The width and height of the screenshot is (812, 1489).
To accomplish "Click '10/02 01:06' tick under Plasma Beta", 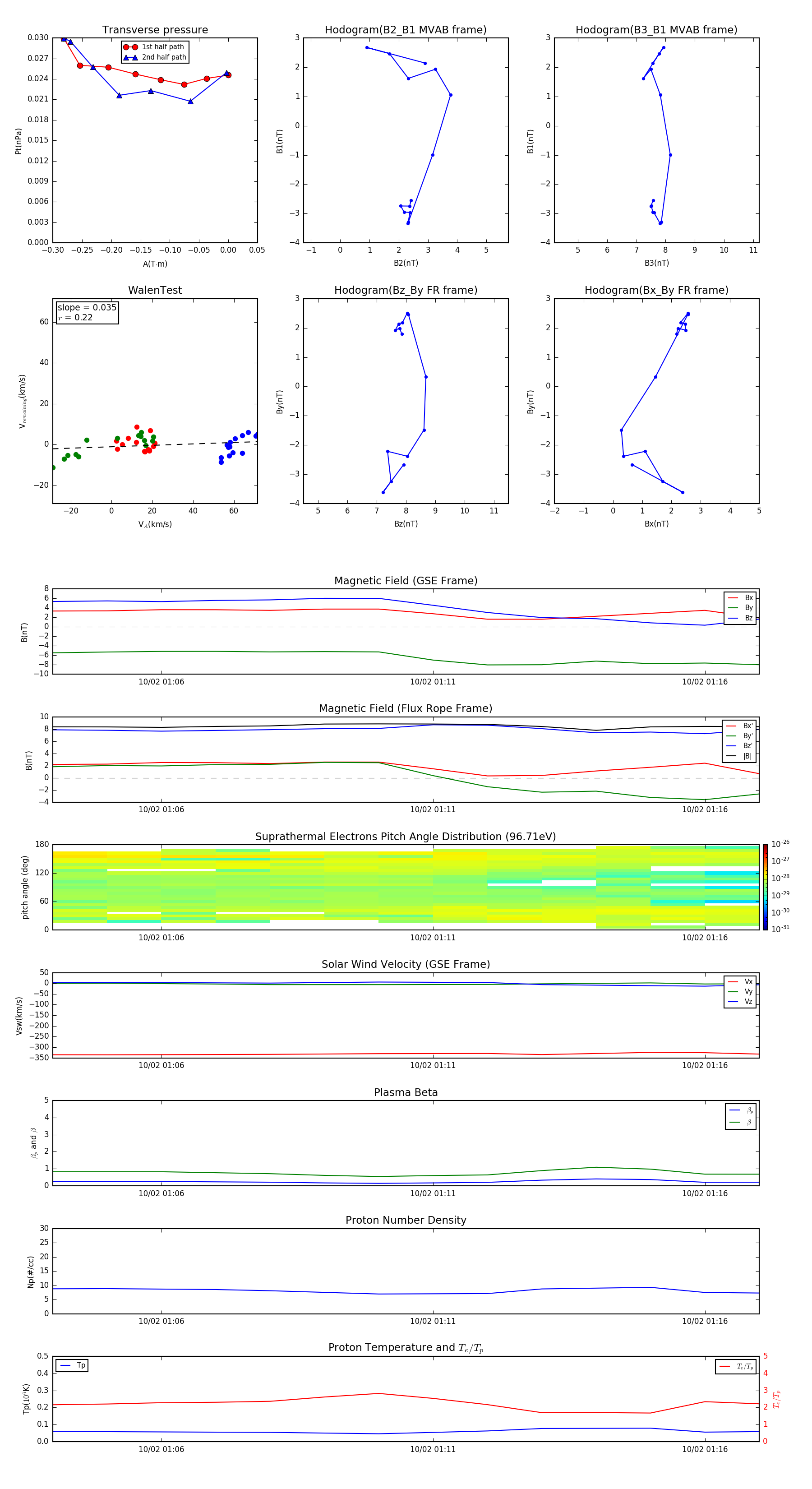I will (161, 1193).
